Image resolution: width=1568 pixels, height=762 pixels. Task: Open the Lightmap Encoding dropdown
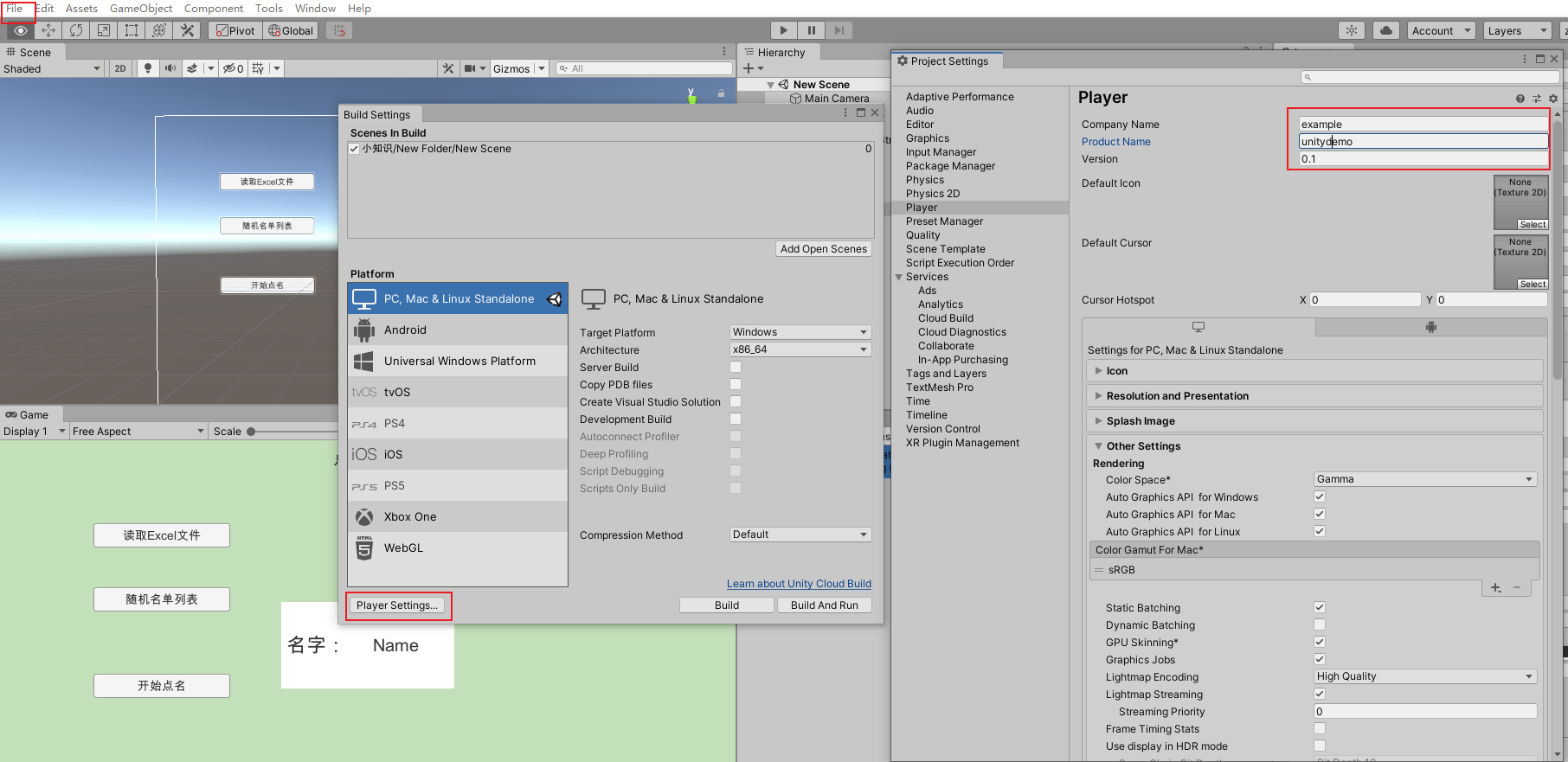(x=1425, y=676)
